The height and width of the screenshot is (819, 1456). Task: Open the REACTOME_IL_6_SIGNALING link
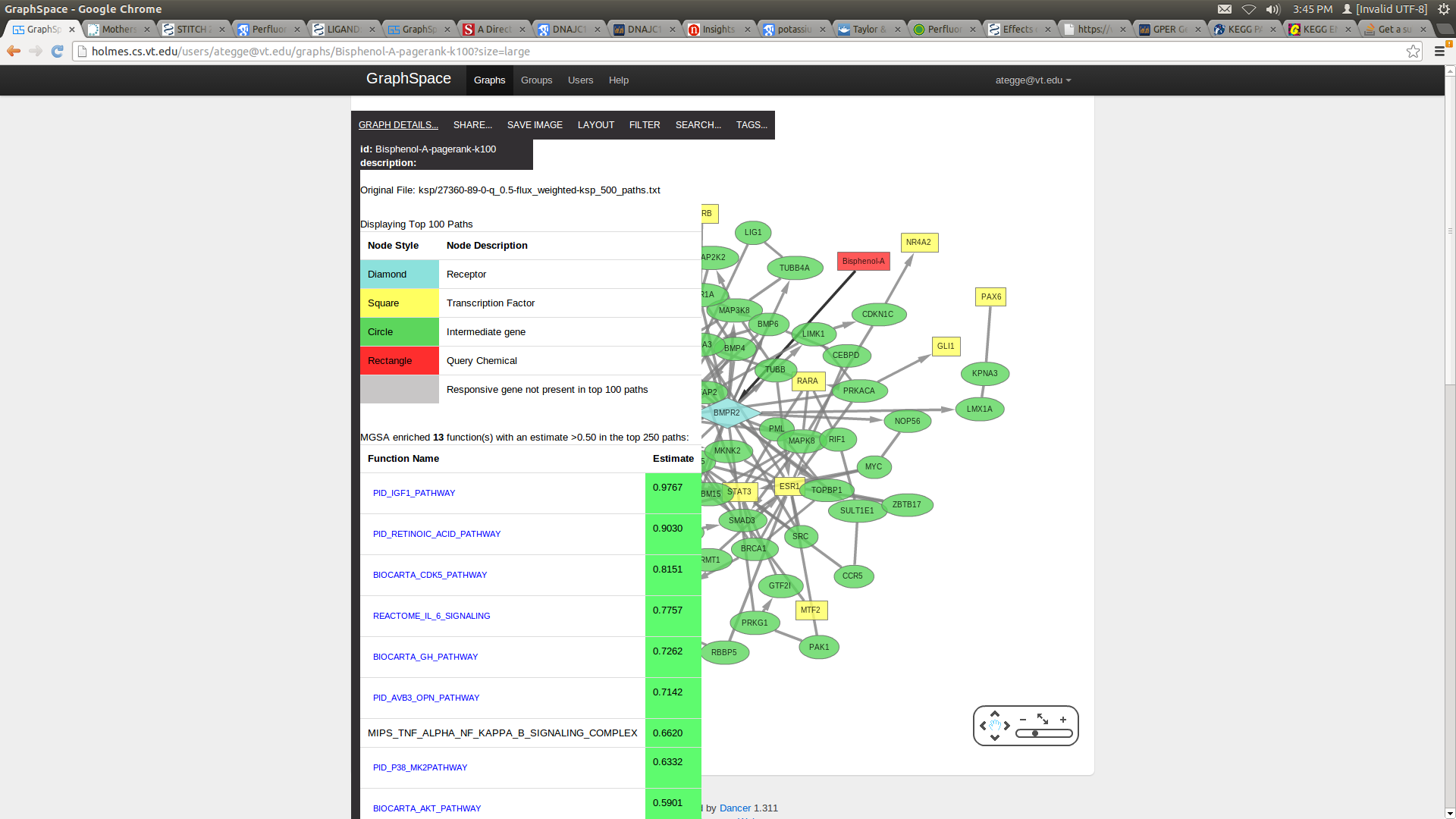(431, 616)
